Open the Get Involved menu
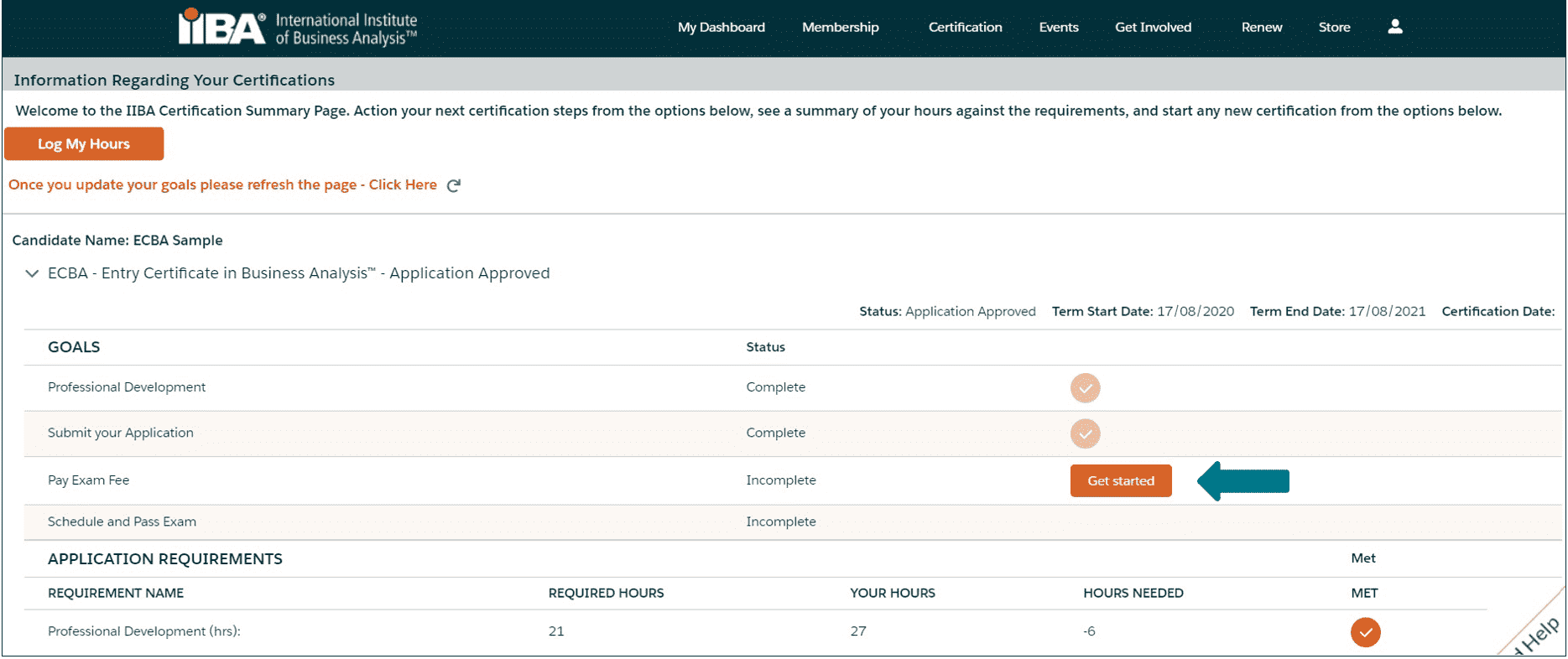This screenshot has width=1568, height=659. (1154, 27)
